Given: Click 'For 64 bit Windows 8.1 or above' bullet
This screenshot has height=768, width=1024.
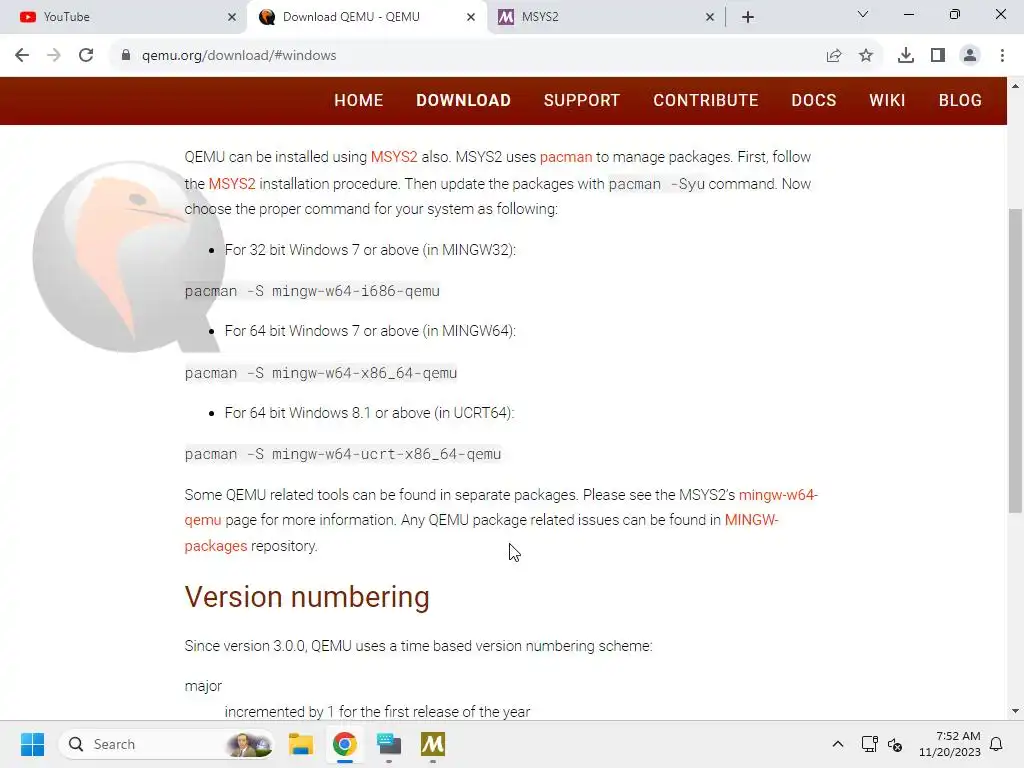Looking at the screenshot, I should tap(369, 413).
